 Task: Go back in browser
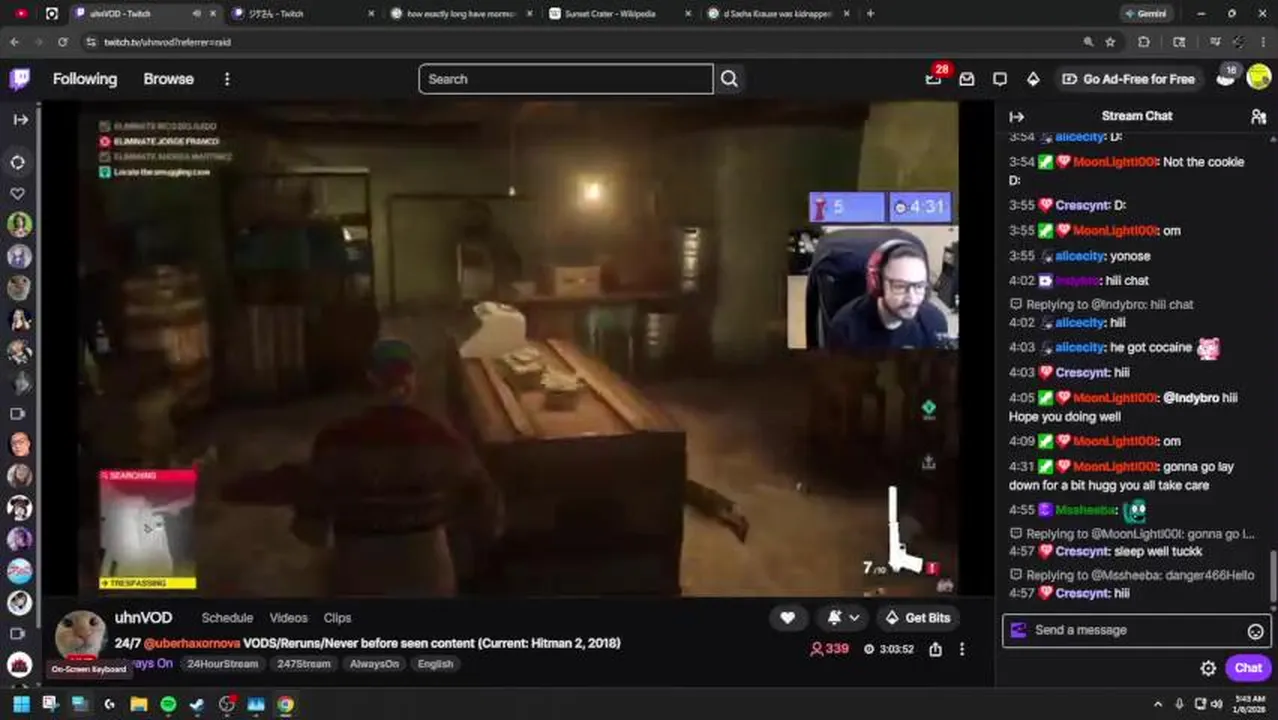pos(14,42)
